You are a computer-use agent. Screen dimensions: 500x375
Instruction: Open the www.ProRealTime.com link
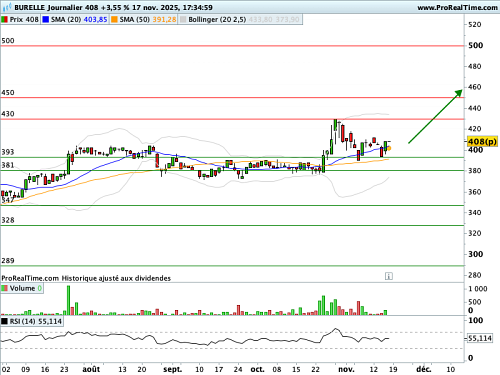[457, 7]
